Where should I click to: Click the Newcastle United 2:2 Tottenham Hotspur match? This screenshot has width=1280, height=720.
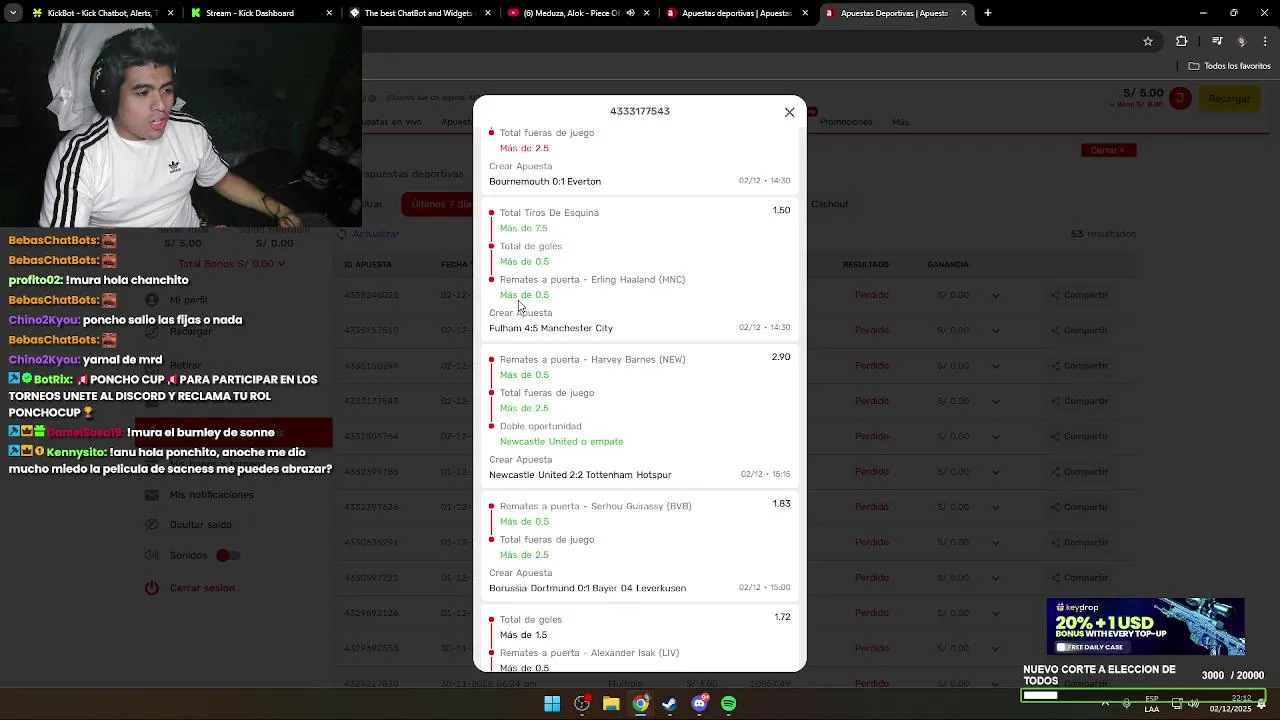pos(580,475)
